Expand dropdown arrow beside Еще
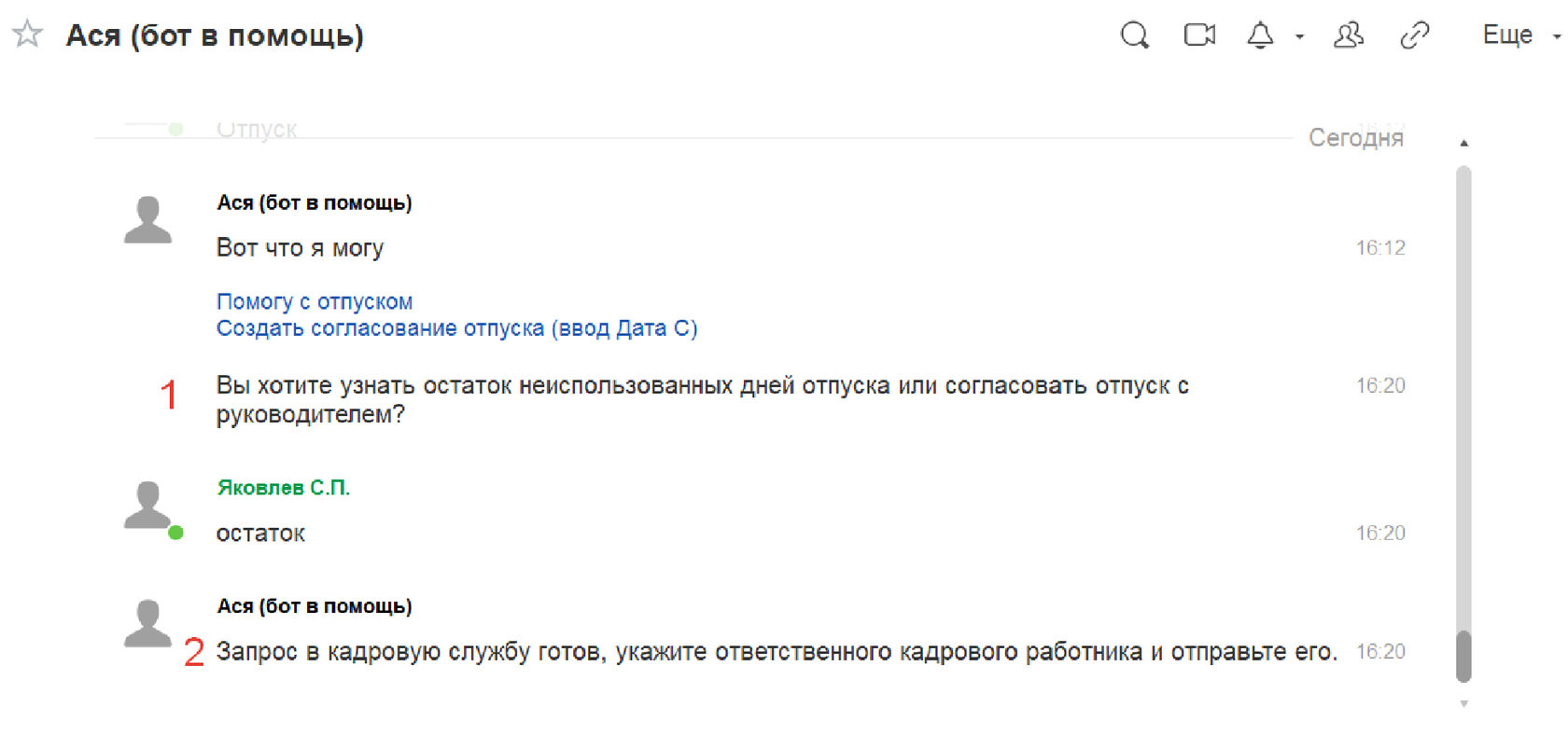This screenshot has width=1568, height=735. point(1556,37)
